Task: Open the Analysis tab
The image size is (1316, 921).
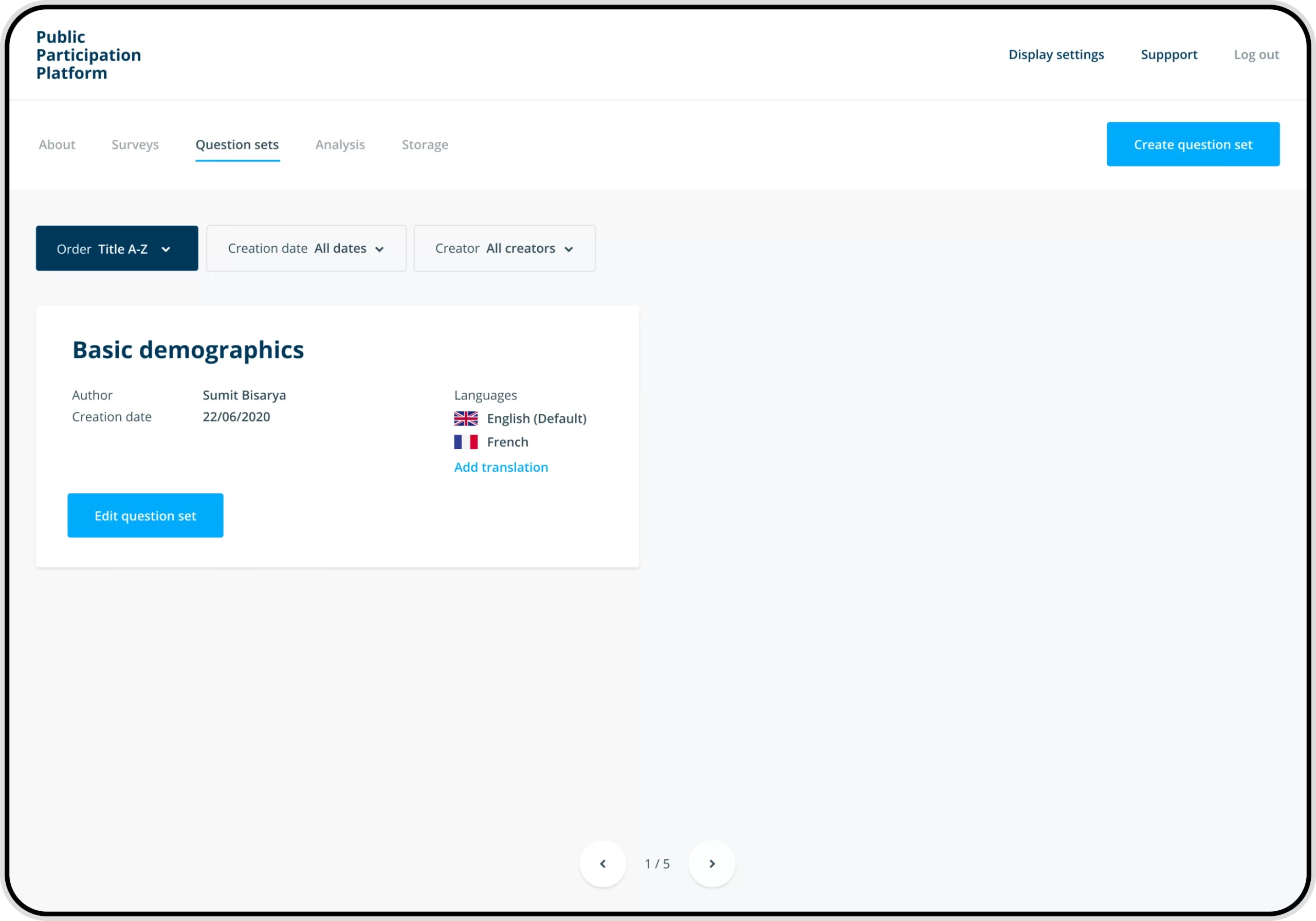Action: point(340,144)
